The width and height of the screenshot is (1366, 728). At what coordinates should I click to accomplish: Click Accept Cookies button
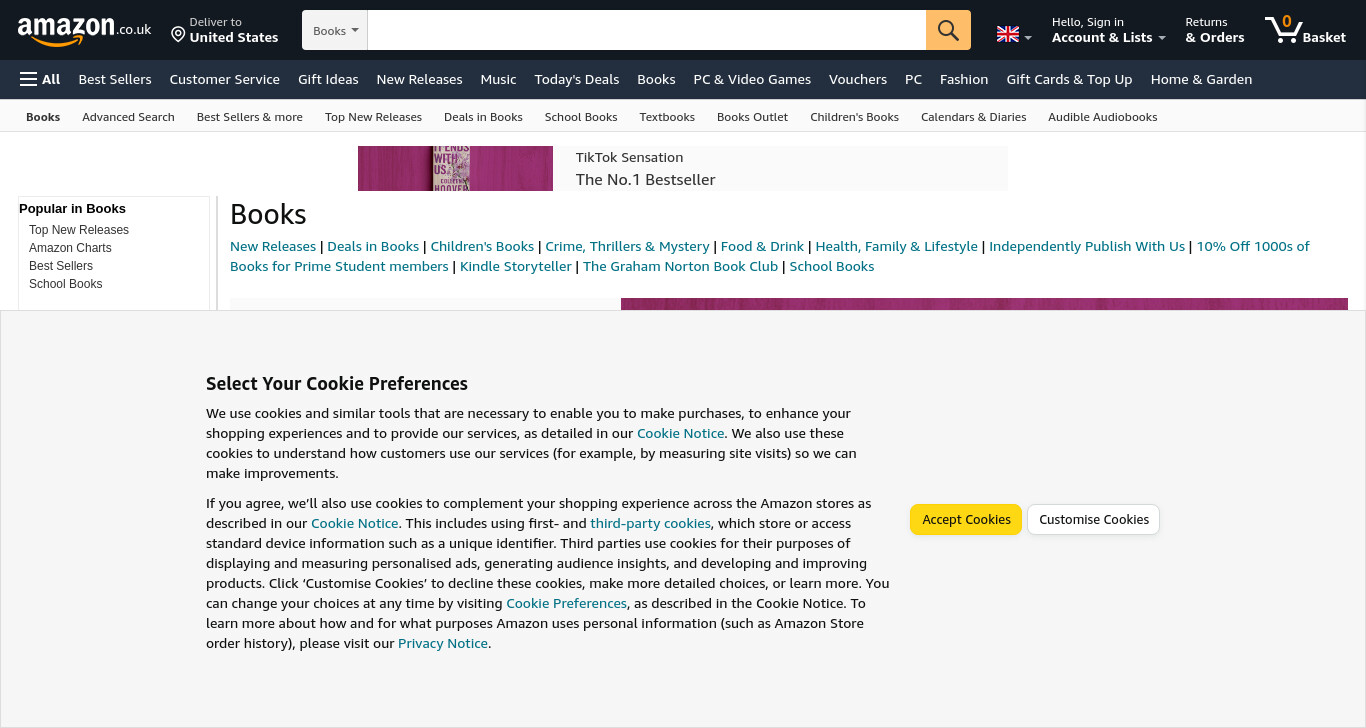point(966,520)
